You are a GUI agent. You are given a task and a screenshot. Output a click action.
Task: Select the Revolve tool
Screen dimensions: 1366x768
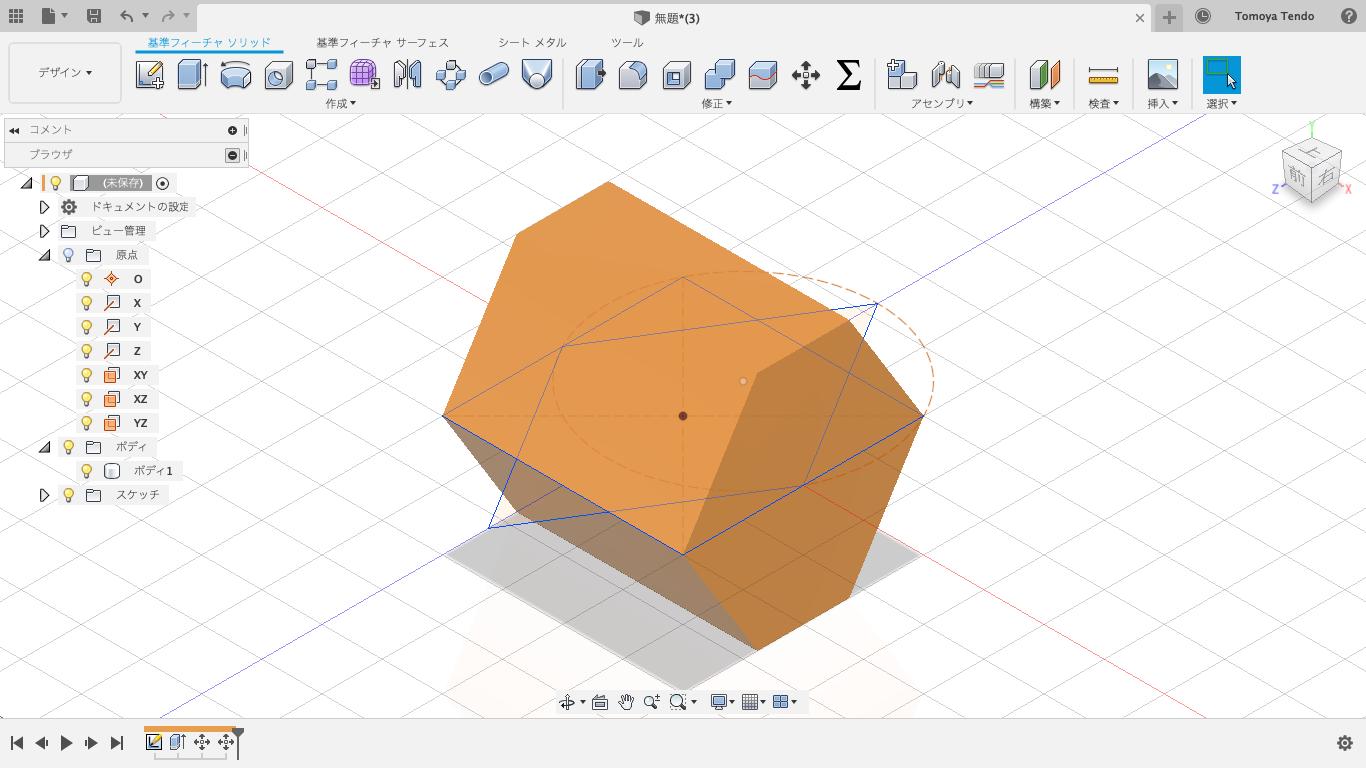pyautogui.click(x=235, y=75)
